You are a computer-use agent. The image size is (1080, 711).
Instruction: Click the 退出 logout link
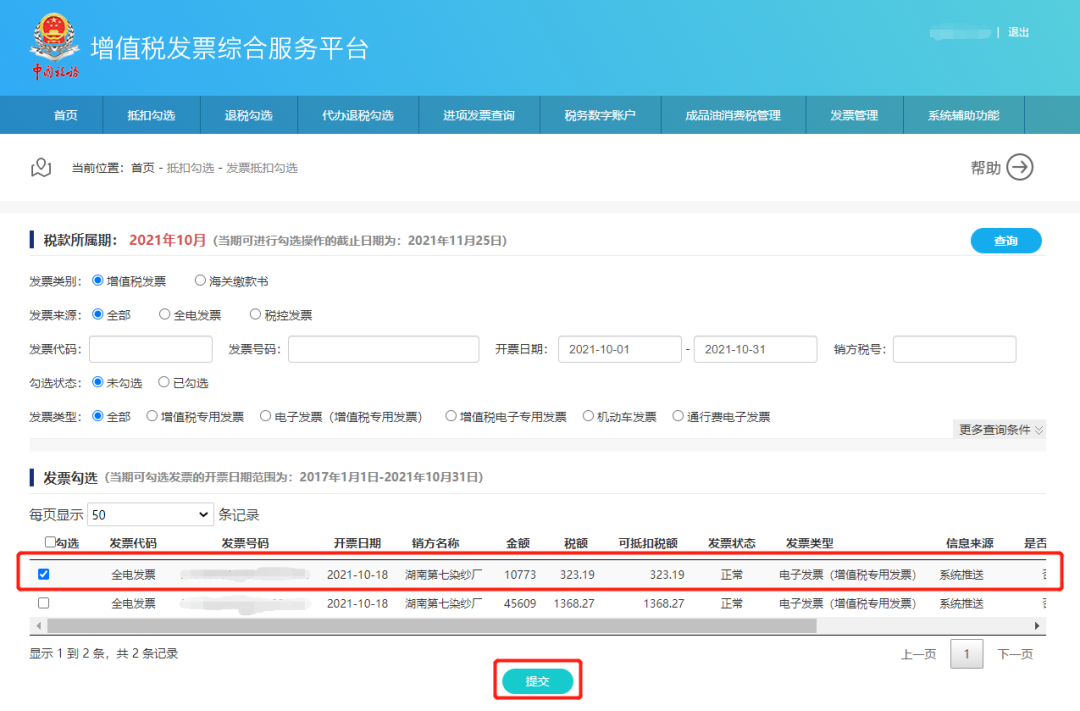pyautogui.click(x=1019, y=31)
